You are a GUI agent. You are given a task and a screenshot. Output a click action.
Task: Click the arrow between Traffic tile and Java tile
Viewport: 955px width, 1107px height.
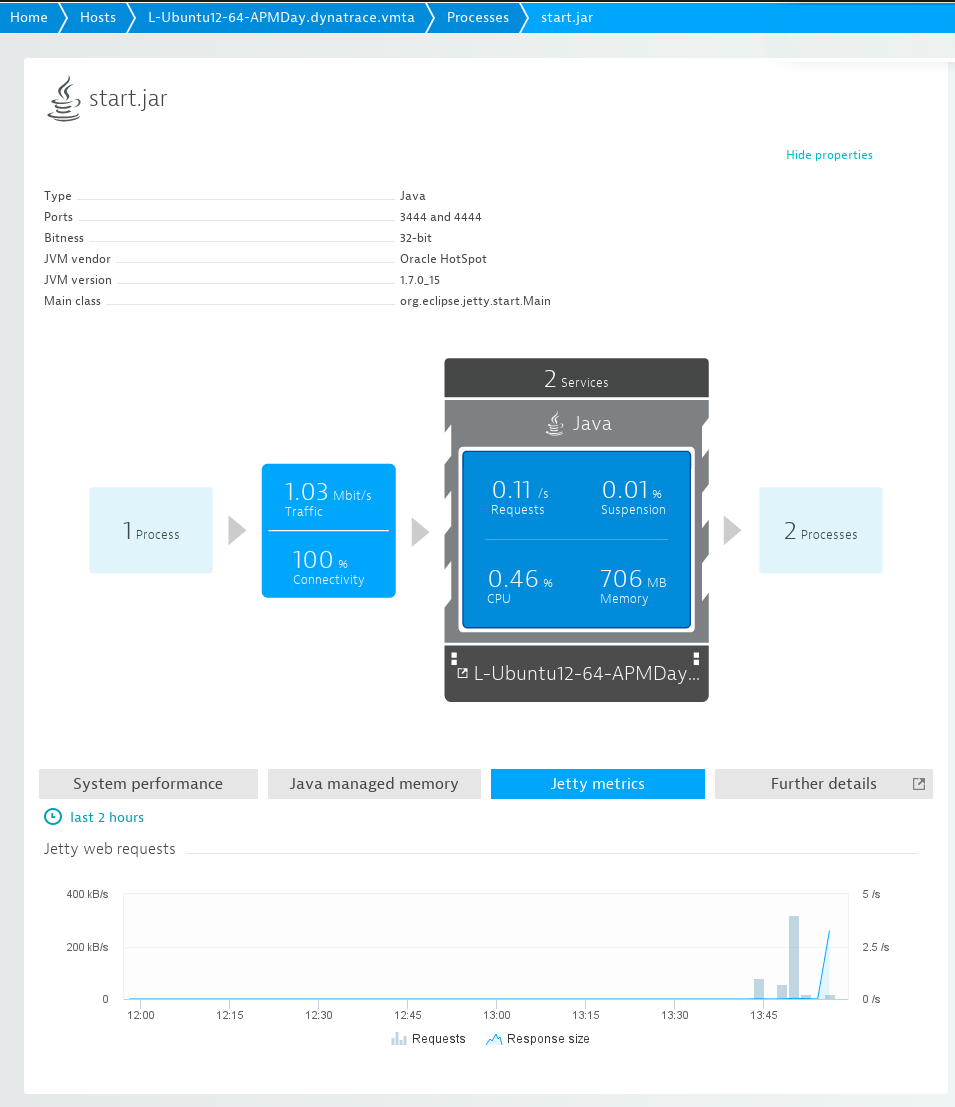click(x=420, y=532)
